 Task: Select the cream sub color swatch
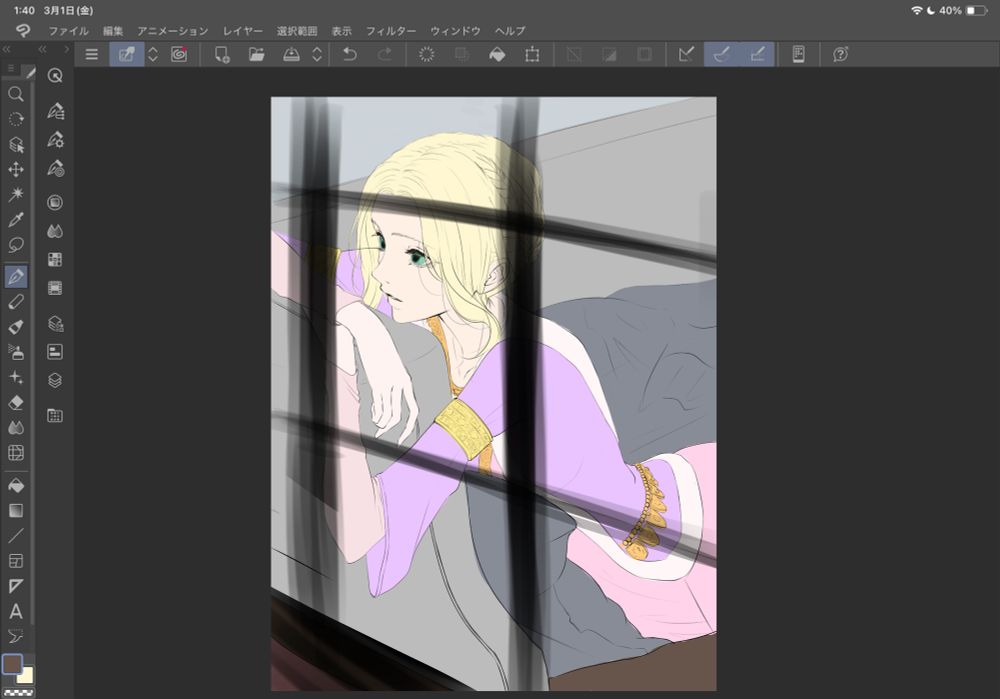point(27,676)
